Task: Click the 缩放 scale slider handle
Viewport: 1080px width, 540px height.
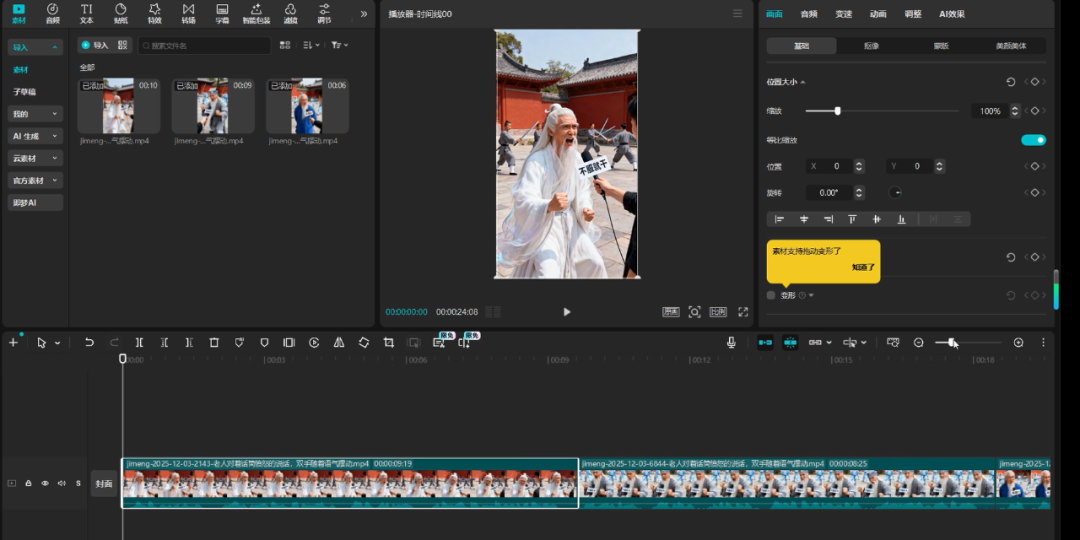Action: coord(837,111)
